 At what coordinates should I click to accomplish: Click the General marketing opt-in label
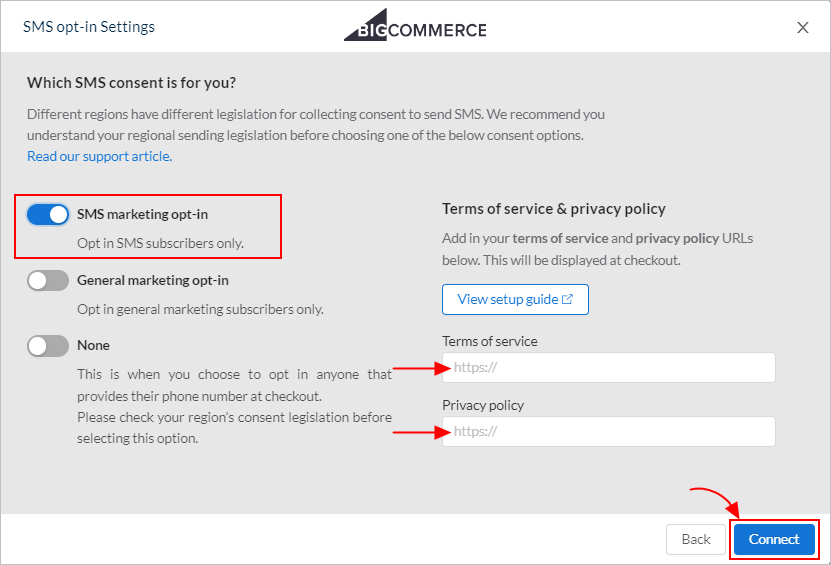click(153, 280)
